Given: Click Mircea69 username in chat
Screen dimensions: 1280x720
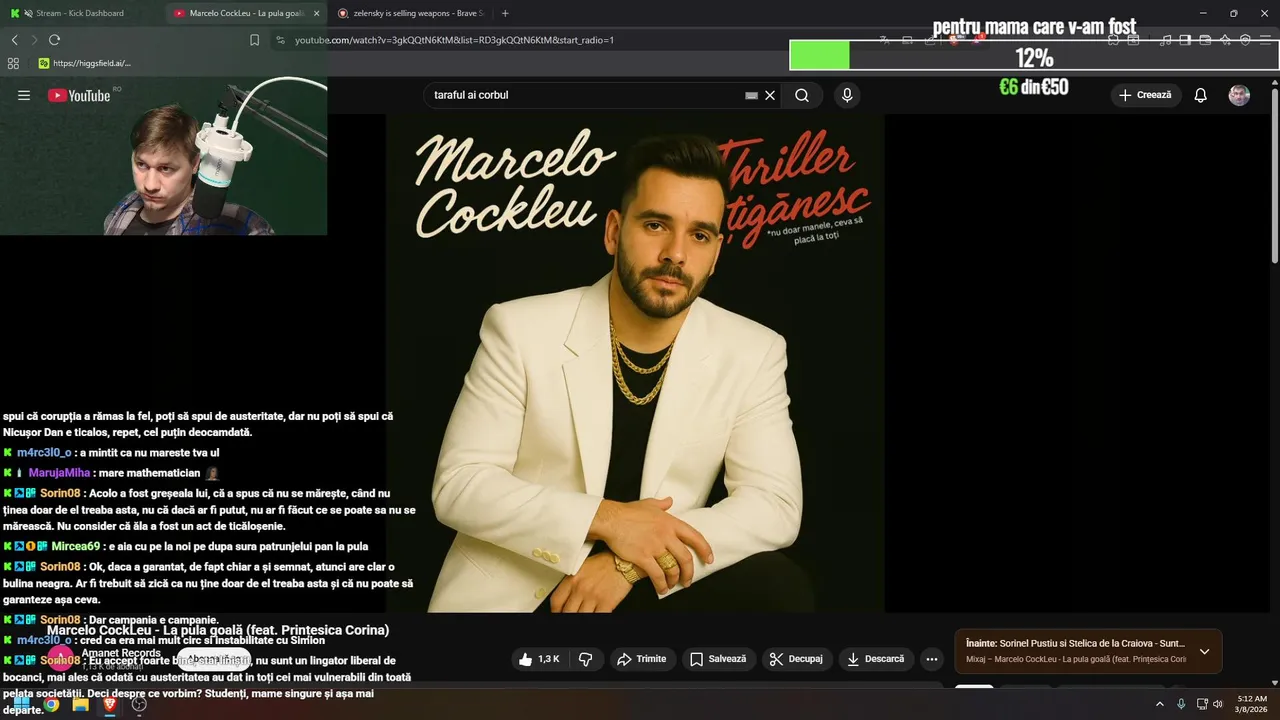Looking at the screenshot, I should pyautogui.click(x=76, y=546).
